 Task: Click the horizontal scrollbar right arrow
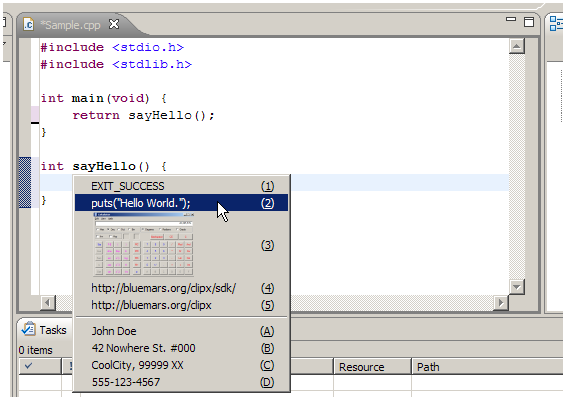501,303
